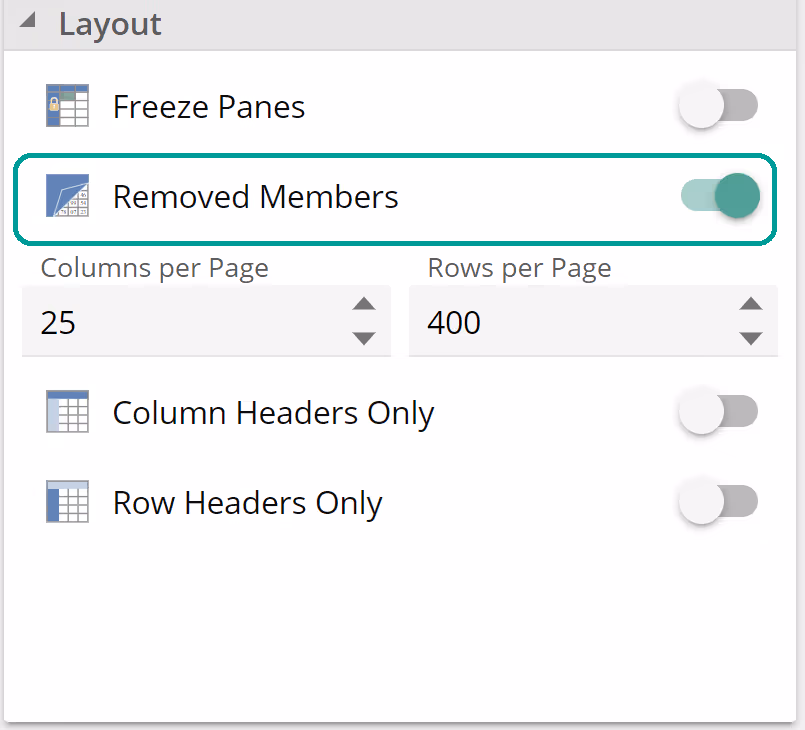
Task: Click the Freeze Panes icon
Action: (x=67, y=106)
